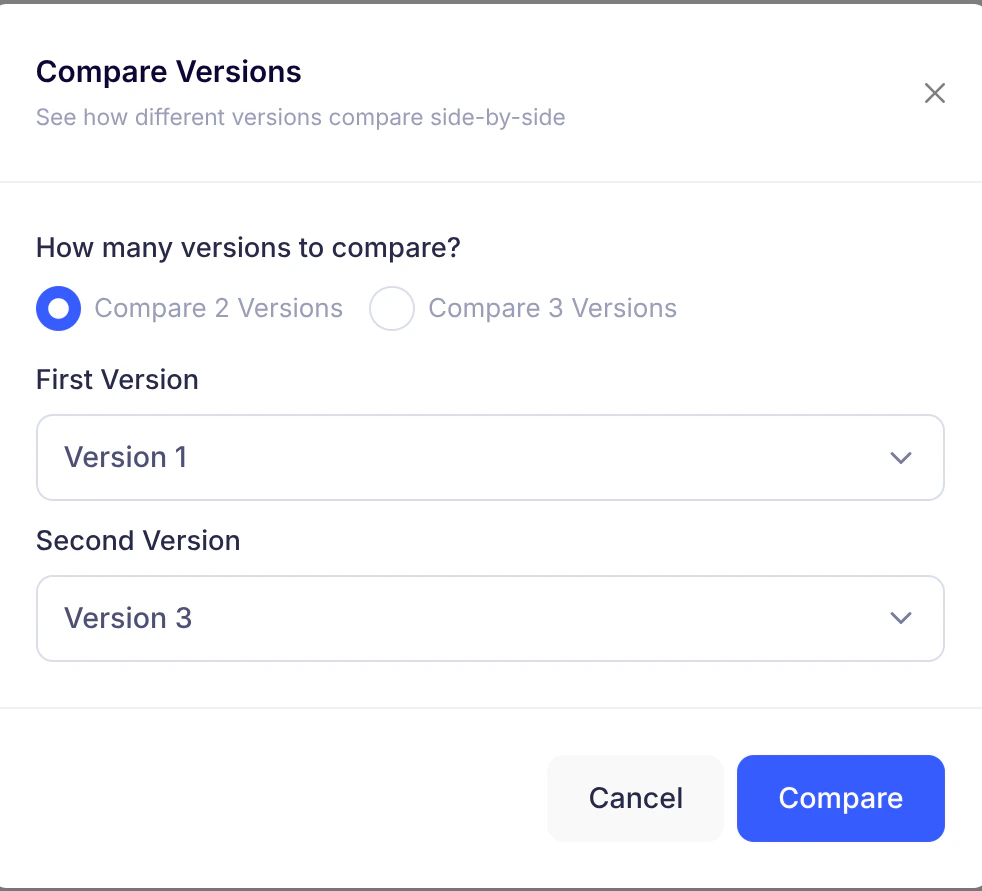Screen dimensions: 982x891
Task: Click the Compare button
Action: (x=840, y=798)
